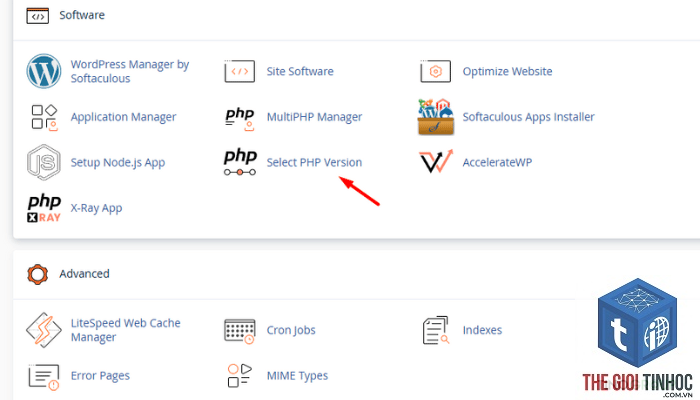Viewport: 700px width, 400px height.
Task: Open the Error Pages link
Action: pos(100,376)
